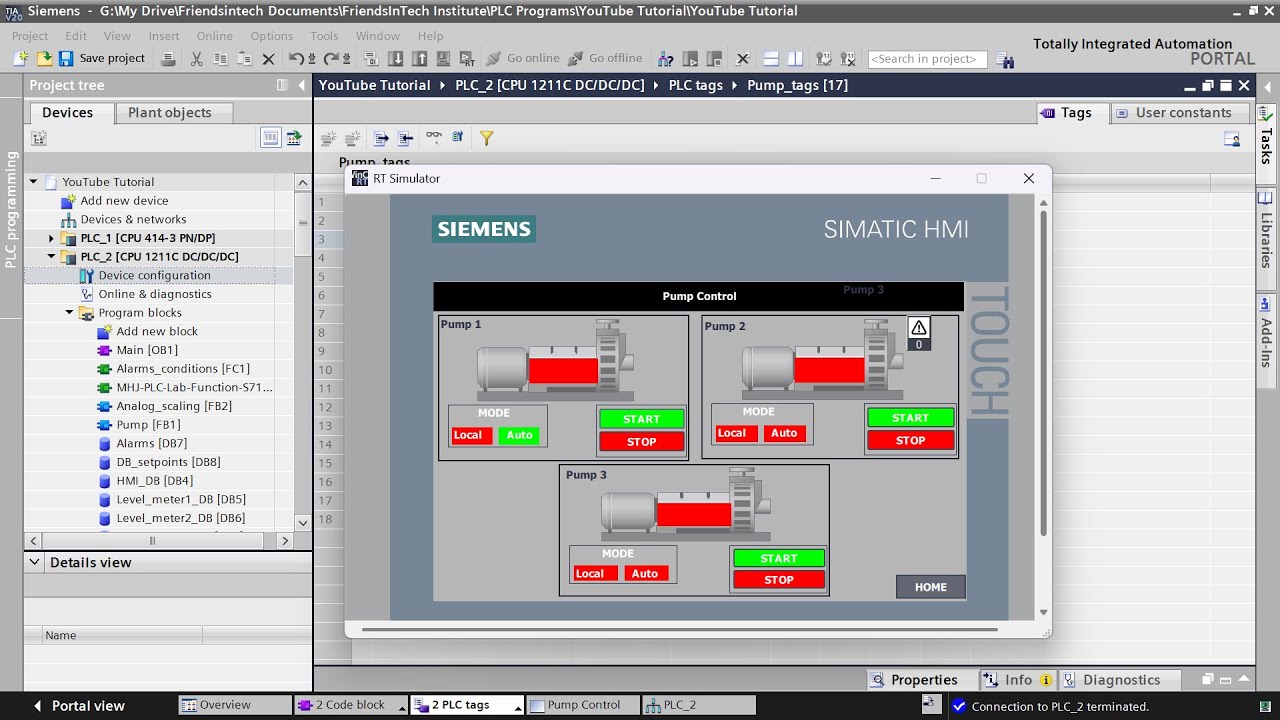
Task: Click the Print icon in toolbar
Action: coord(169,59)
